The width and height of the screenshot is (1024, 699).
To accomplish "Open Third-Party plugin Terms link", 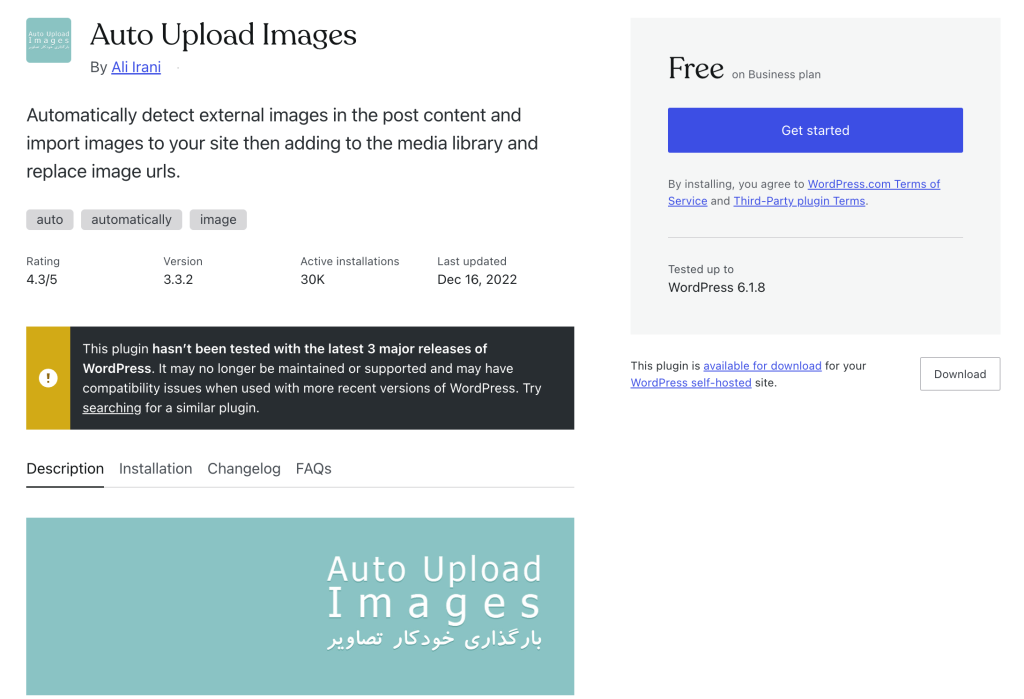I will [799, 201].
